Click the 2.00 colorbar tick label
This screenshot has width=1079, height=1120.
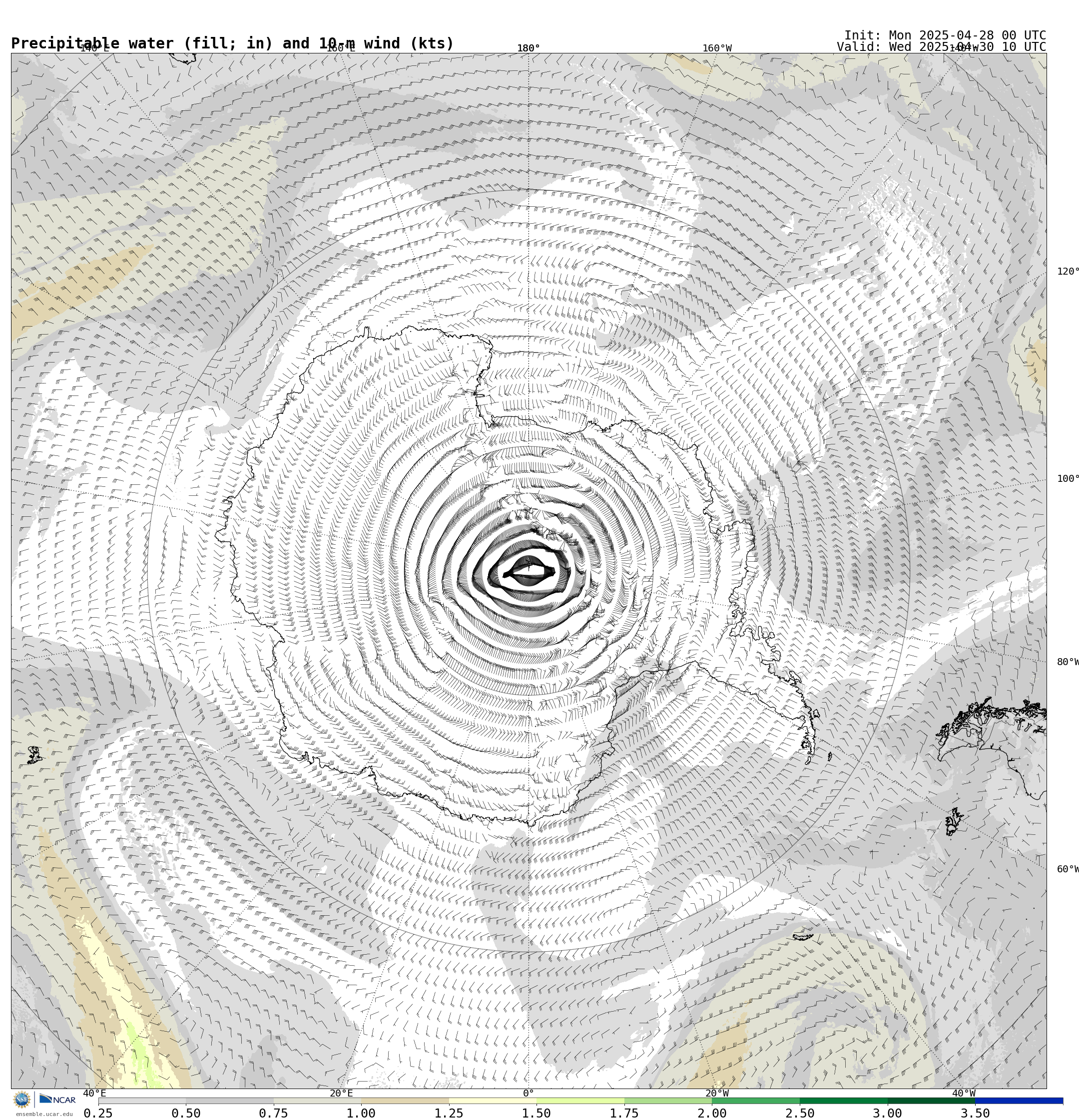click(x=712, y=1113)
